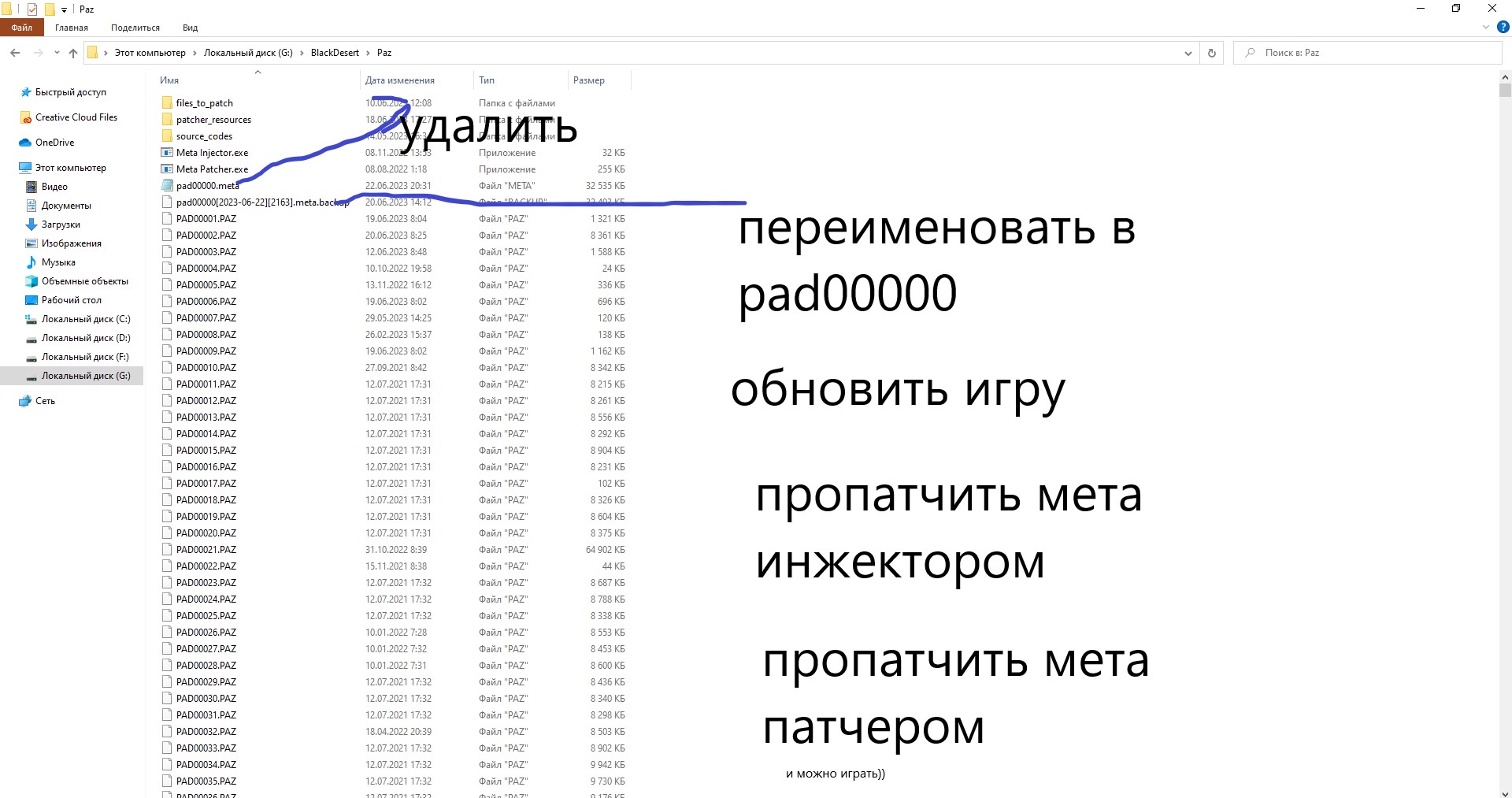Viewport: 1512px width, 798px height.
Task: Click the Up one level arrow
Action: pyautogui.click(x=73, y=53)
